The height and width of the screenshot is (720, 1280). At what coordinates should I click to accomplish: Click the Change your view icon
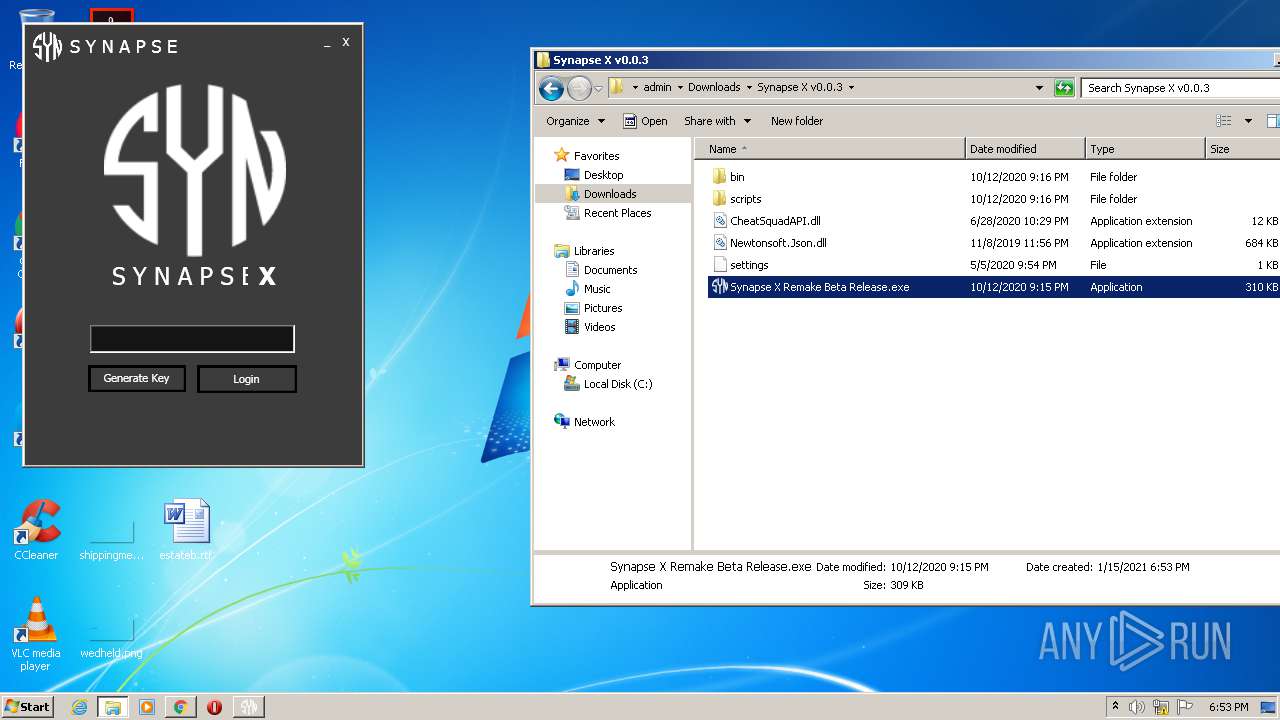pos(1224,121)
